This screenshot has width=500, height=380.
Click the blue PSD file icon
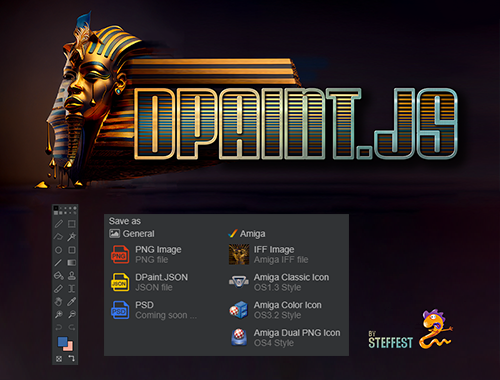(120, 310)
